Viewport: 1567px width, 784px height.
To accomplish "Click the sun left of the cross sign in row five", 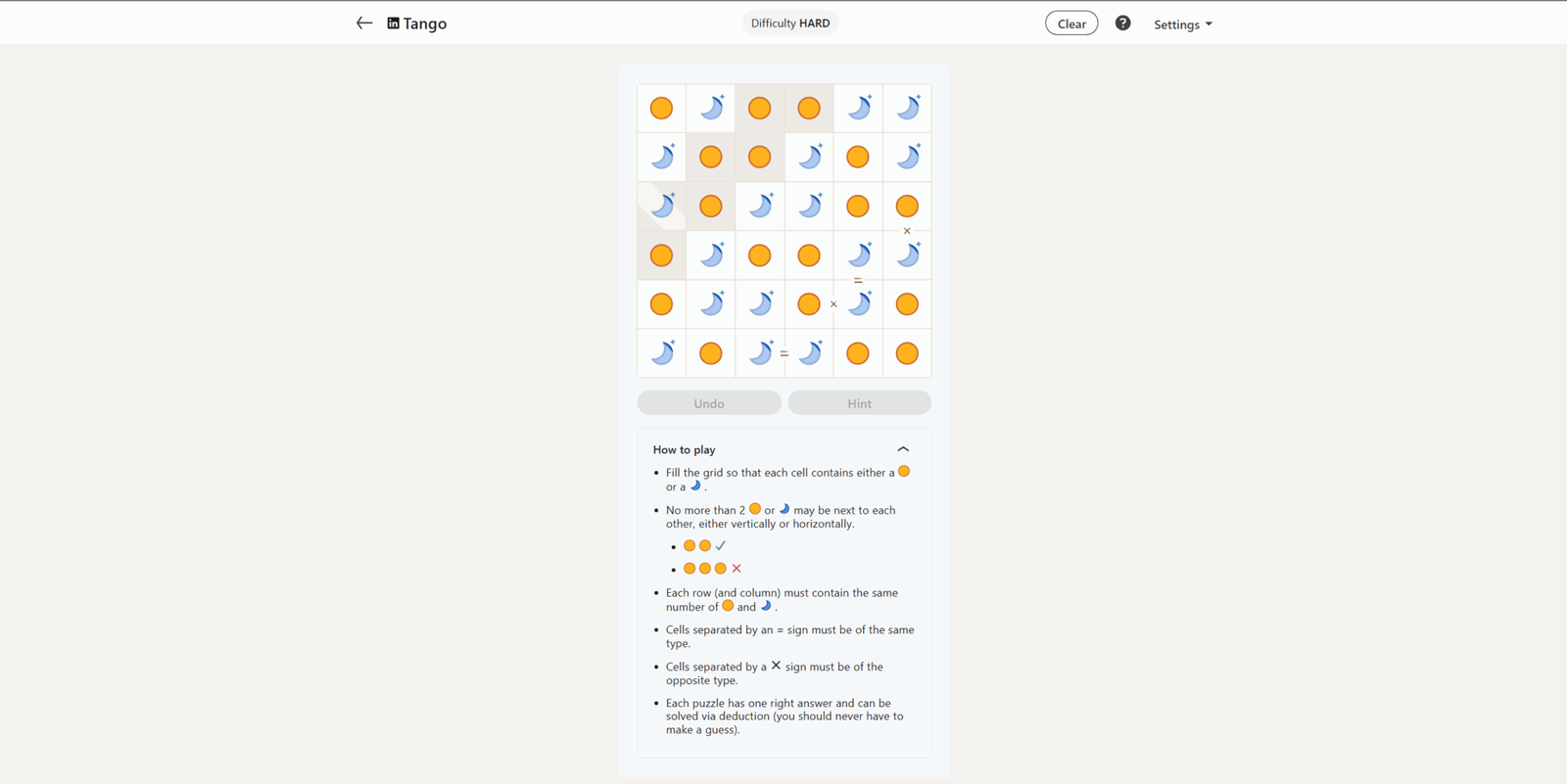I will (x=809, y=304).
